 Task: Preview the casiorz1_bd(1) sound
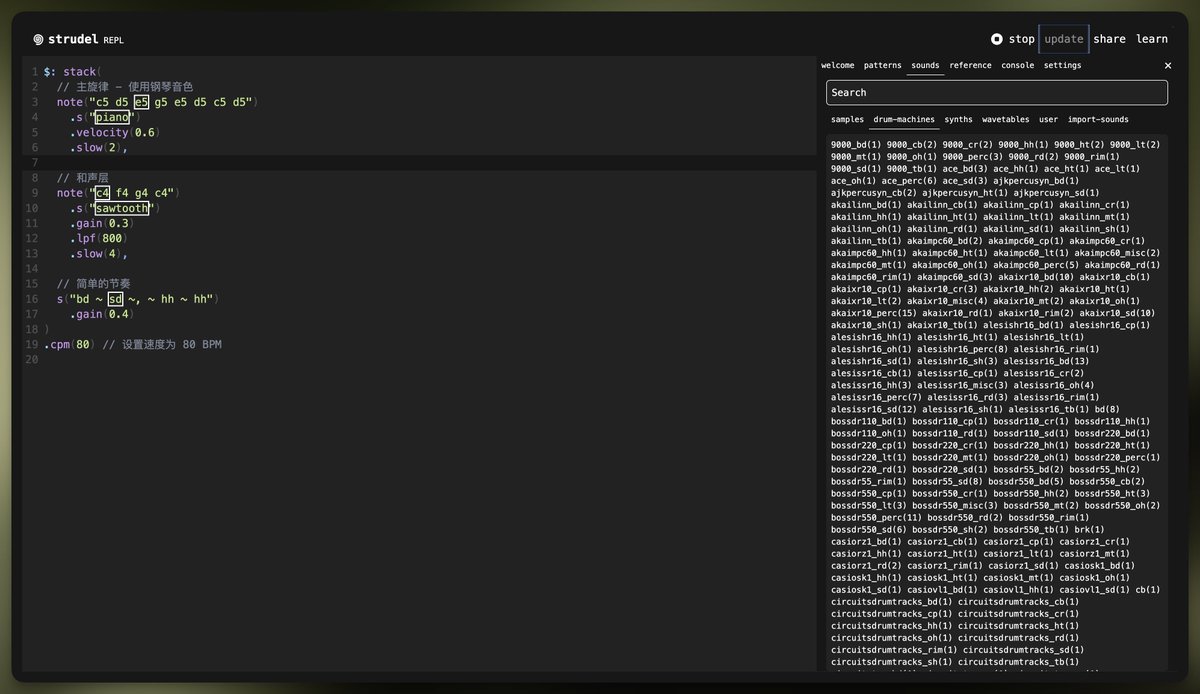point(866,541)
